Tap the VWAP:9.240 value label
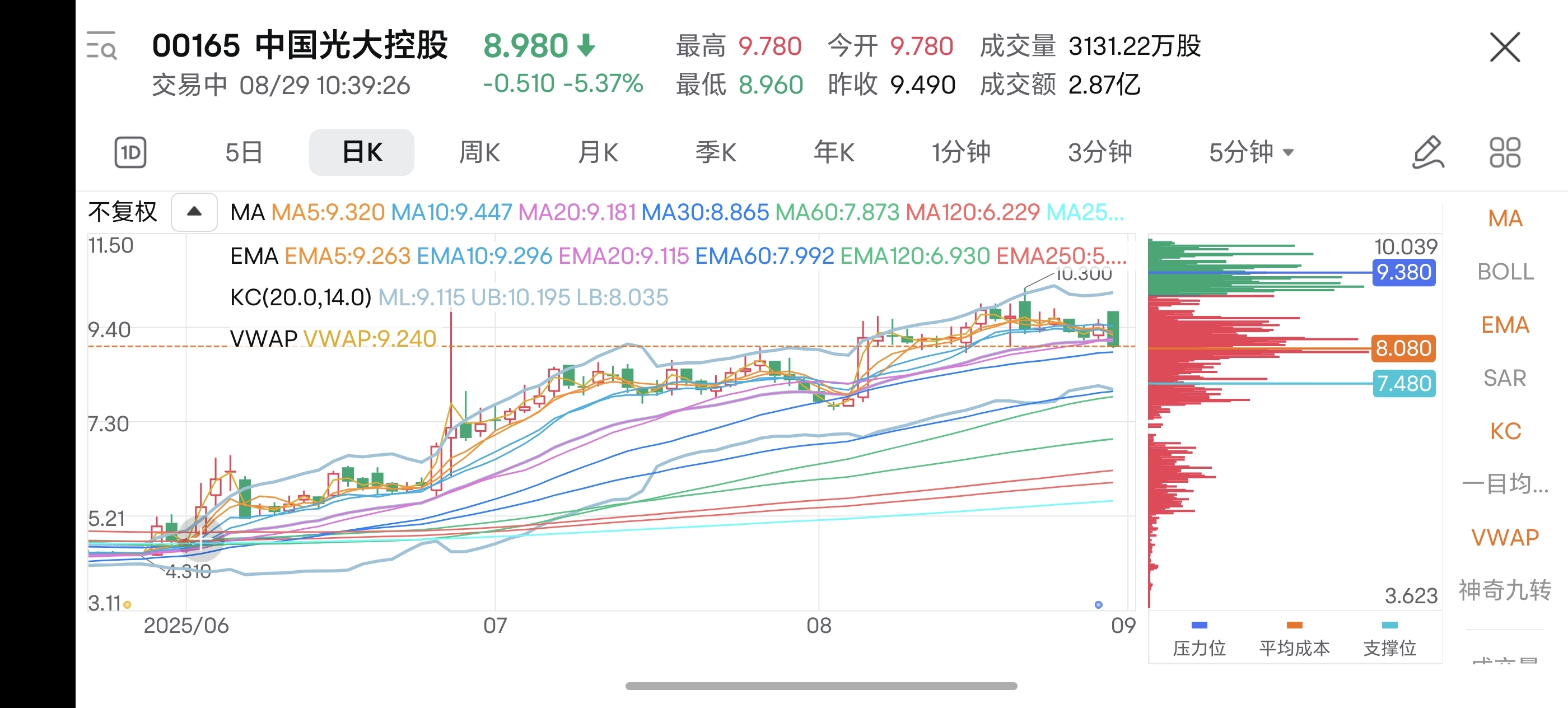This screenshot has width=1568, height=708. (x=370, y=338)
